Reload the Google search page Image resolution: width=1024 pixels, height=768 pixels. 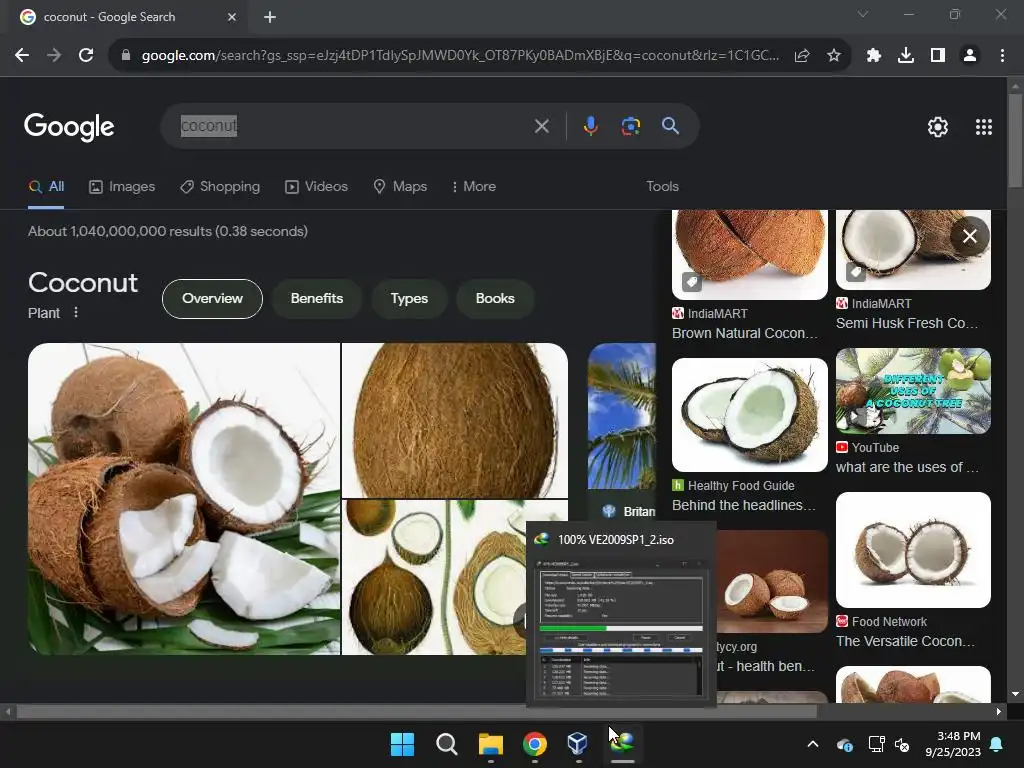[x=86, y=56]
